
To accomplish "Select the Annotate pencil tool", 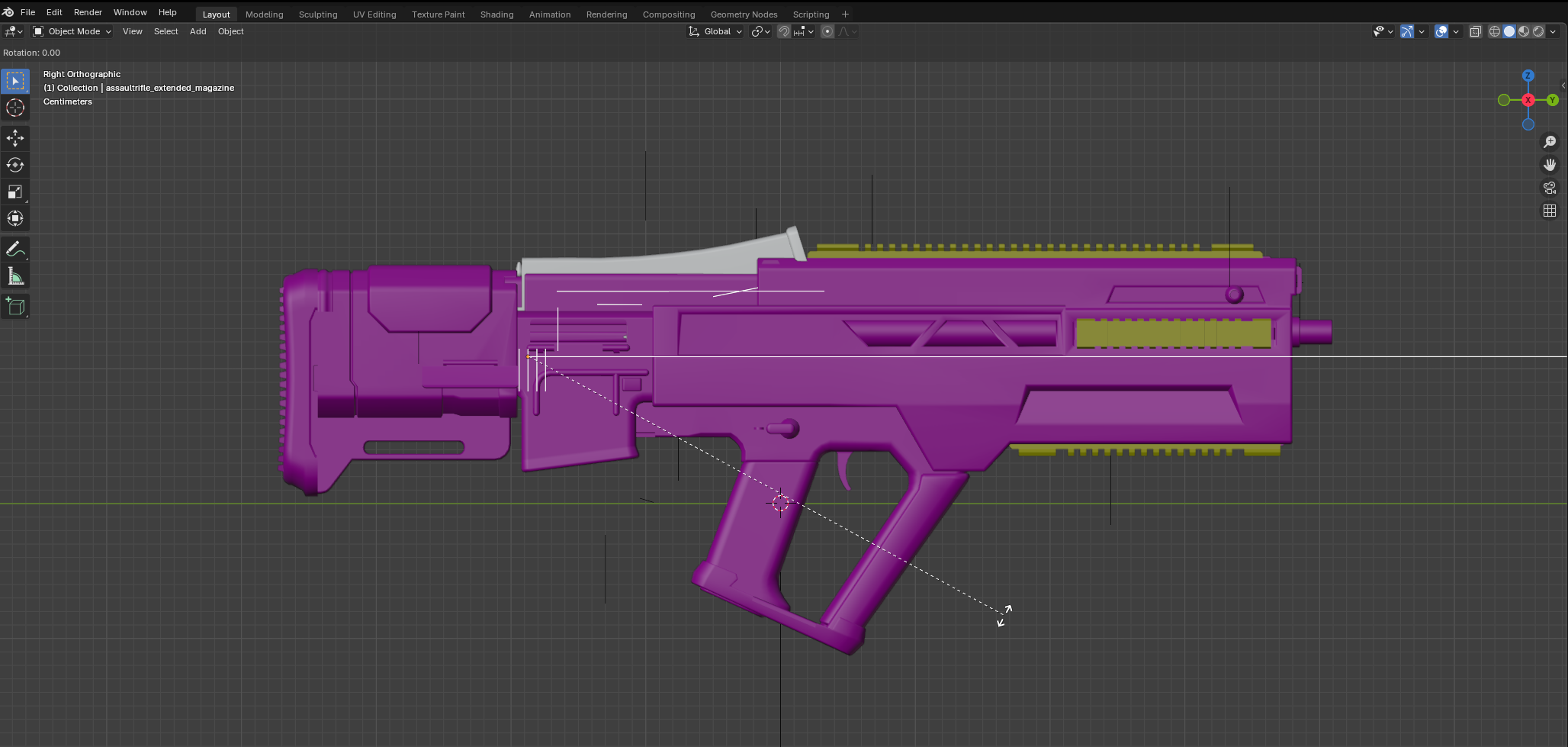I will pyautogui.click(x=15, y=250).
